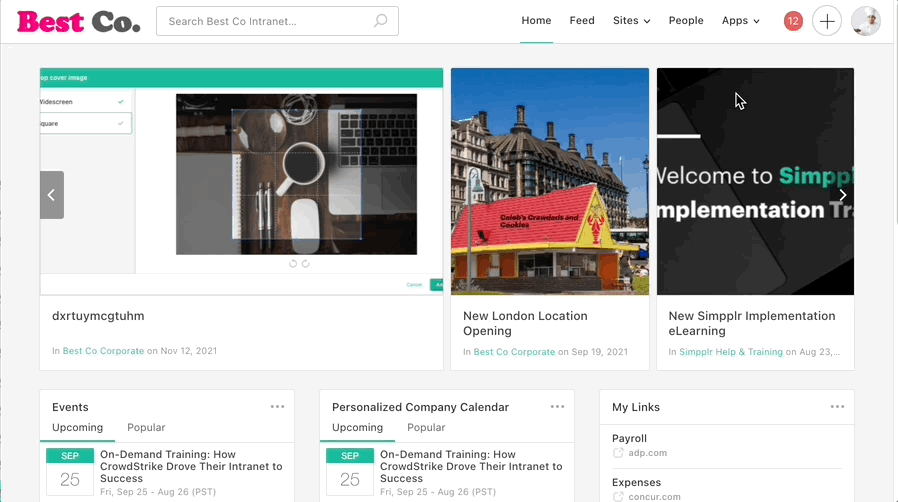
Task: Click the plus create button
Action: (826, 21)
